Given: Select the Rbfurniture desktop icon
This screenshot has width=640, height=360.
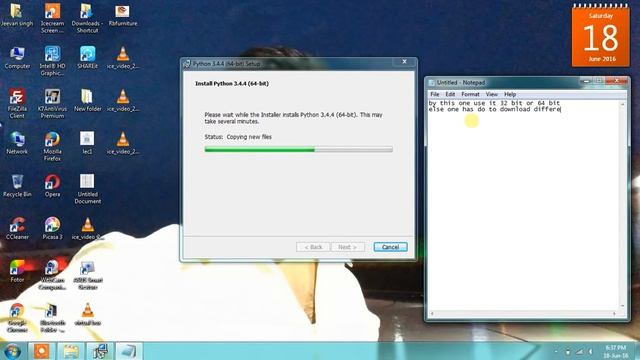Looking at the screenshot, I should 122,15.
